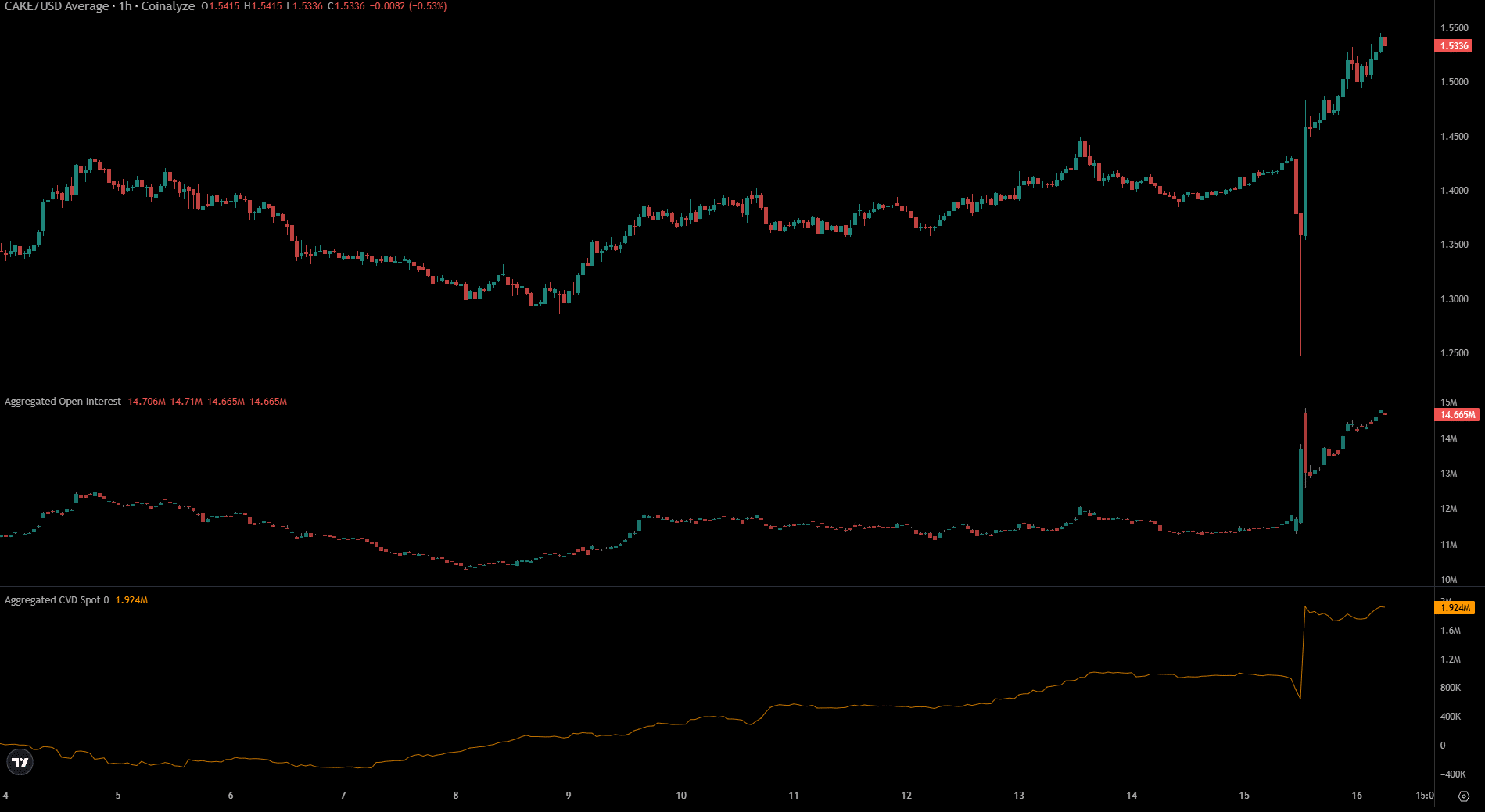Click the 800K level on CVD scale
1485x812 pixels.
[x=1451, y=688]
